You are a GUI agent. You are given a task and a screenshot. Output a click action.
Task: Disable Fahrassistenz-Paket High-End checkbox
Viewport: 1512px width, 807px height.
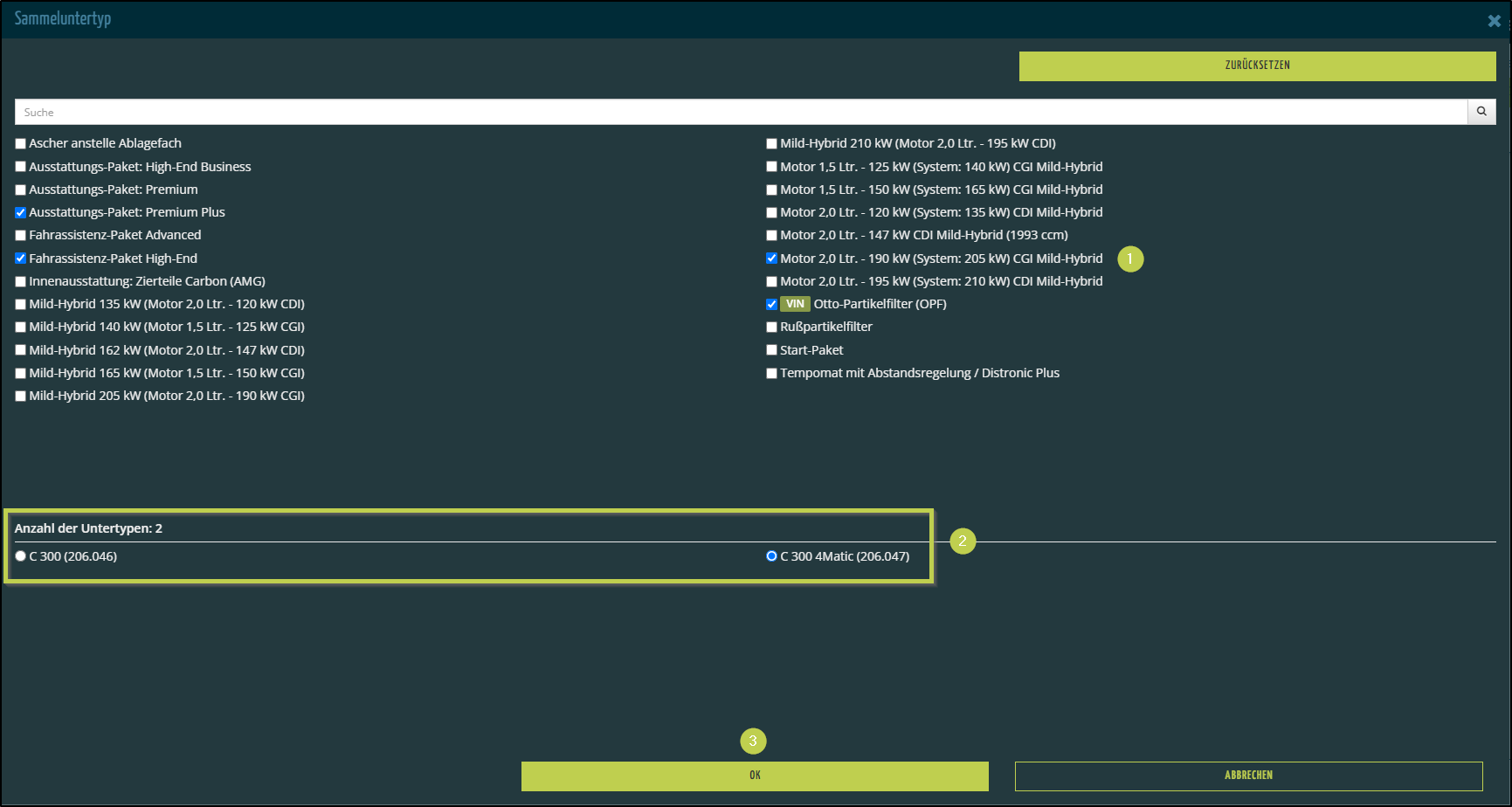coord(21,259)
